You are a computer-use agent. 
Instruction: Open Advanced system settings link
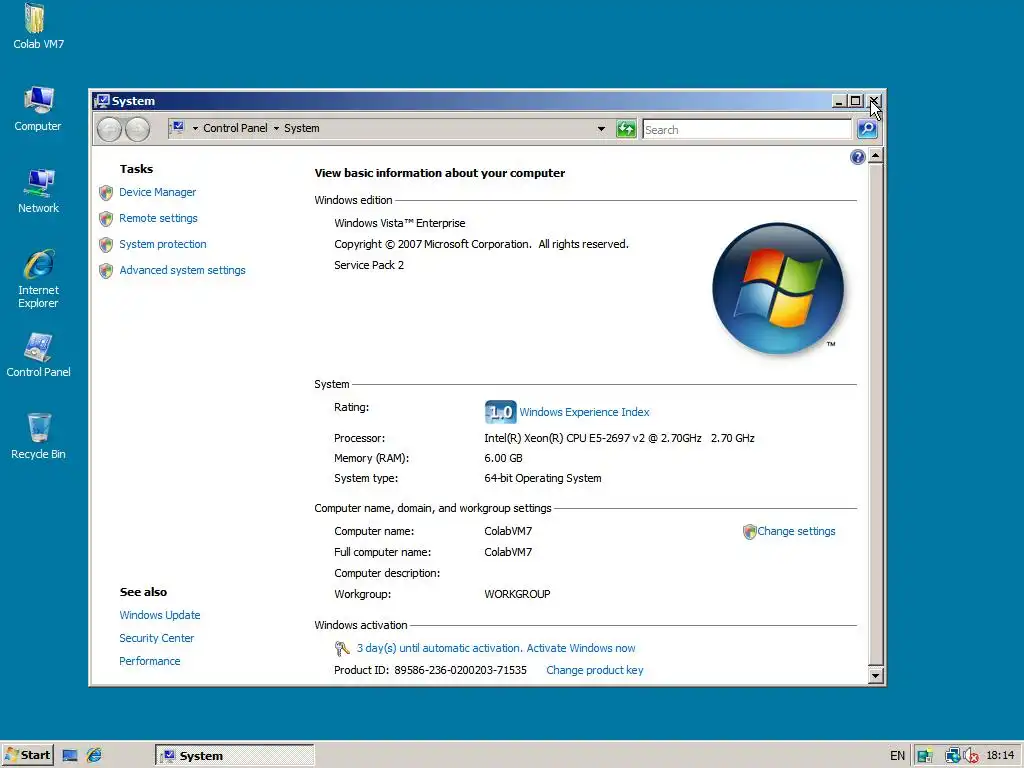[182, 270]
